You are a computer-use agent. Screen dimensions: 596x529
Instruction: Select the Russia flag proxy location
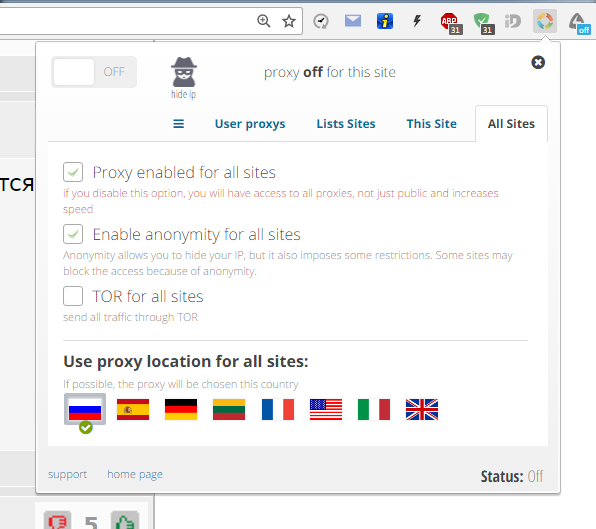point(85,409)
